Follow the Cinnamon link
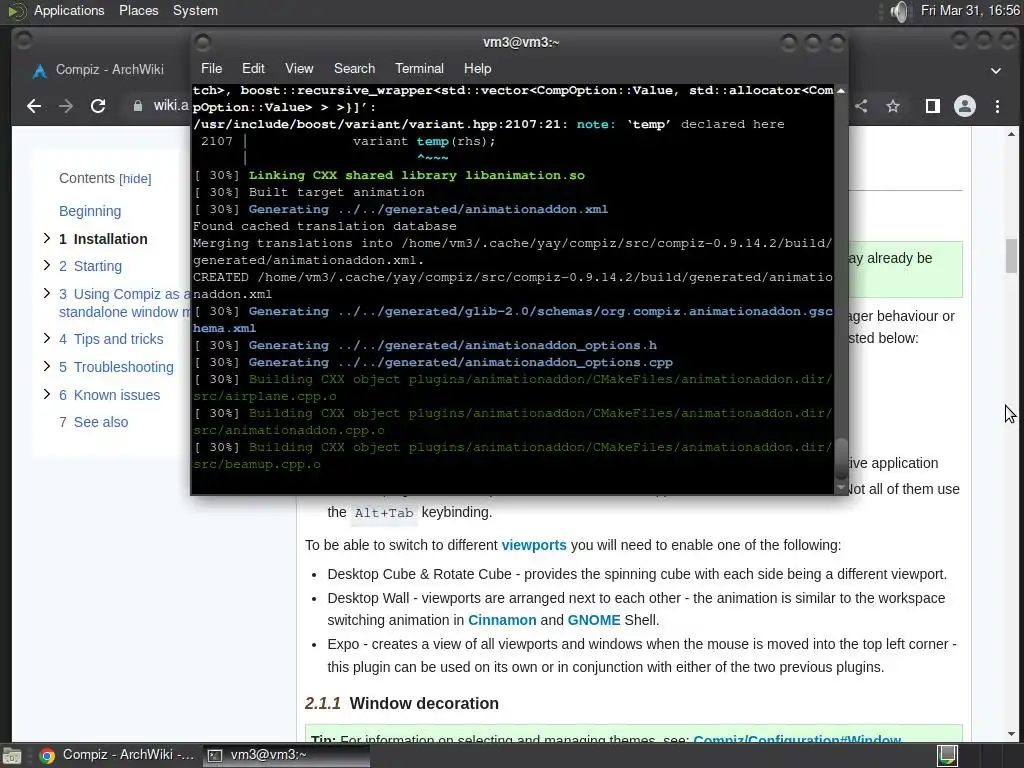 [502, 620]
